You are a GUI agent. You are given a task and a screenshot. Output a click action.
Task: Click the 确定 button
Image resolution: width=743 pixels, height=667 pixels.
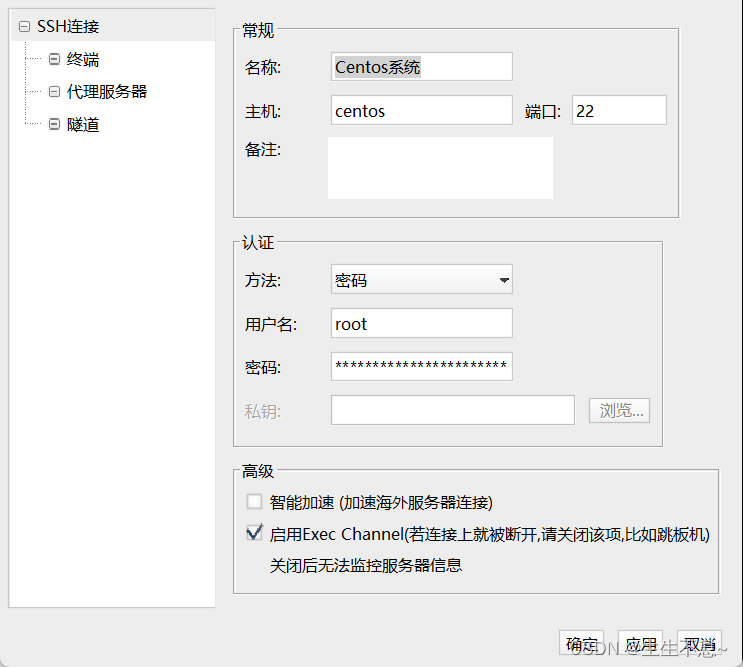[581, 643]
